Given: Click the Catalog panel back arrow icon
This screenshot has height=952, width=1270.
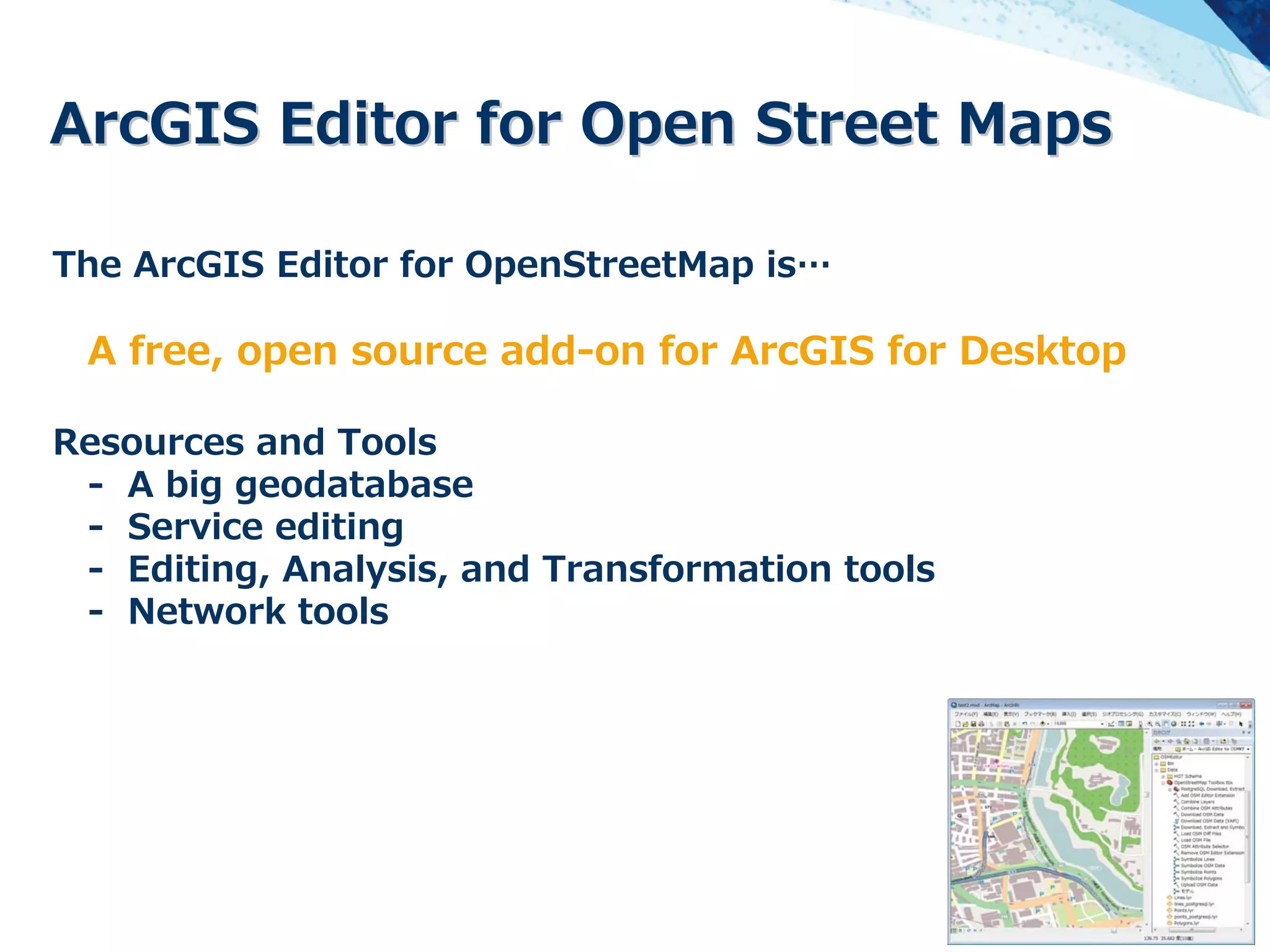Looking at the screenshot, I should pyautogui.click(x=1157, y=741).
